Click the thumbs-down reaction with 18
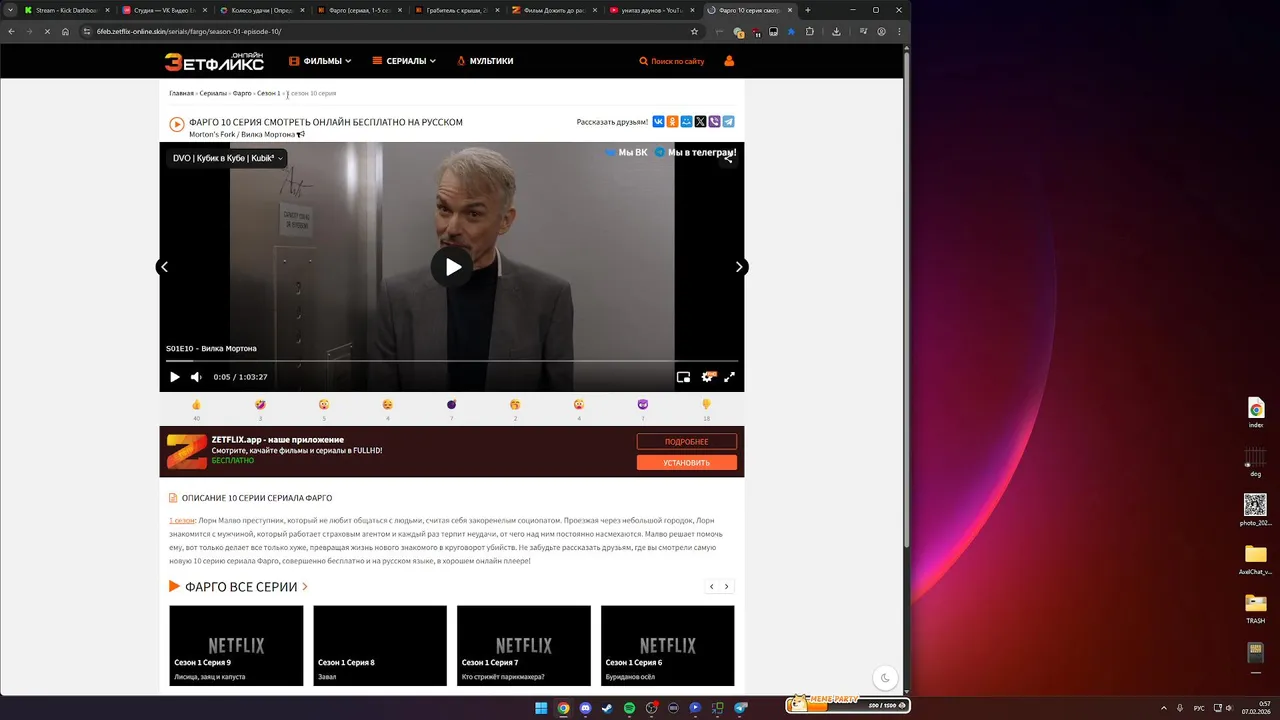This screenshot has width=1280, height=720. tap(707, 405)
